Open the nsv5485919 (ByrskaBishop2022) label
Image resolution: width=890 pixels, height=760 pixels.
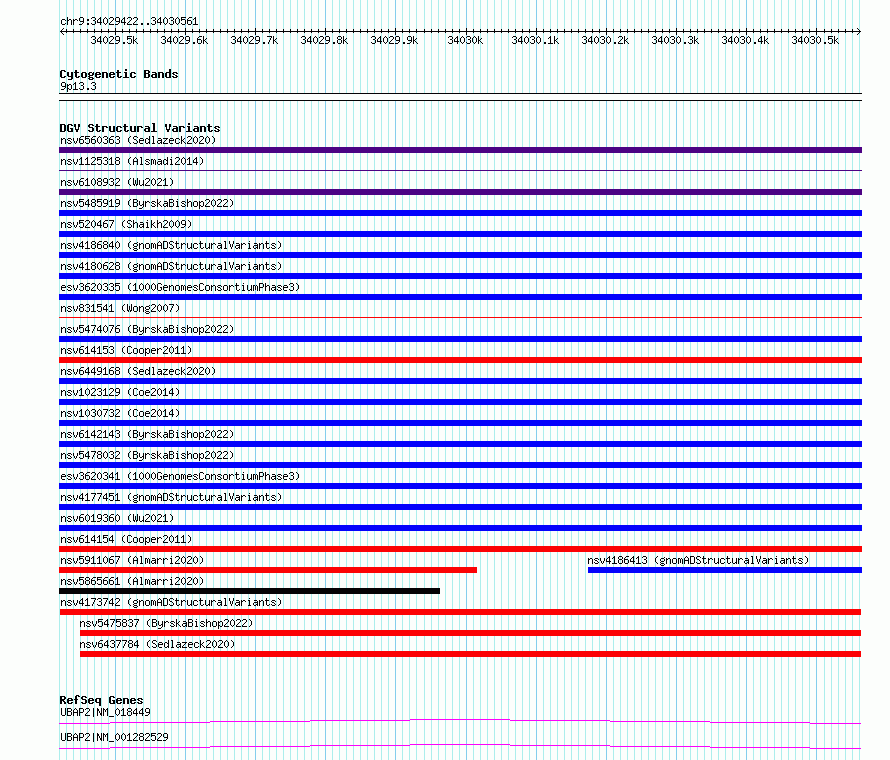[x=147, y=203]
